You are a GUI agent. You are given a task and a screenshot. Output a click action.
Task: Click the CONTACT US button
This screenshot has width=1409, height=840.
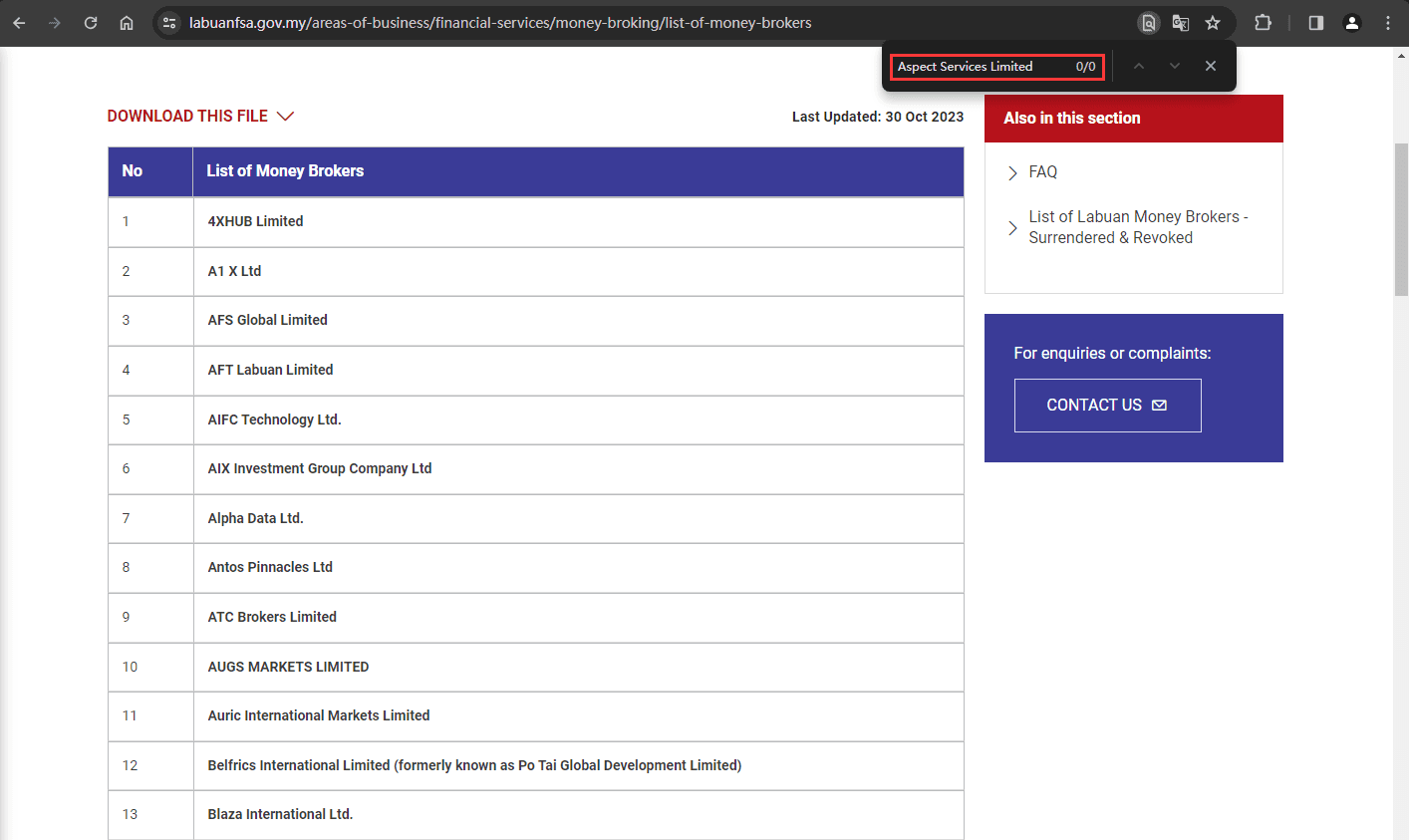(1107, 406)
